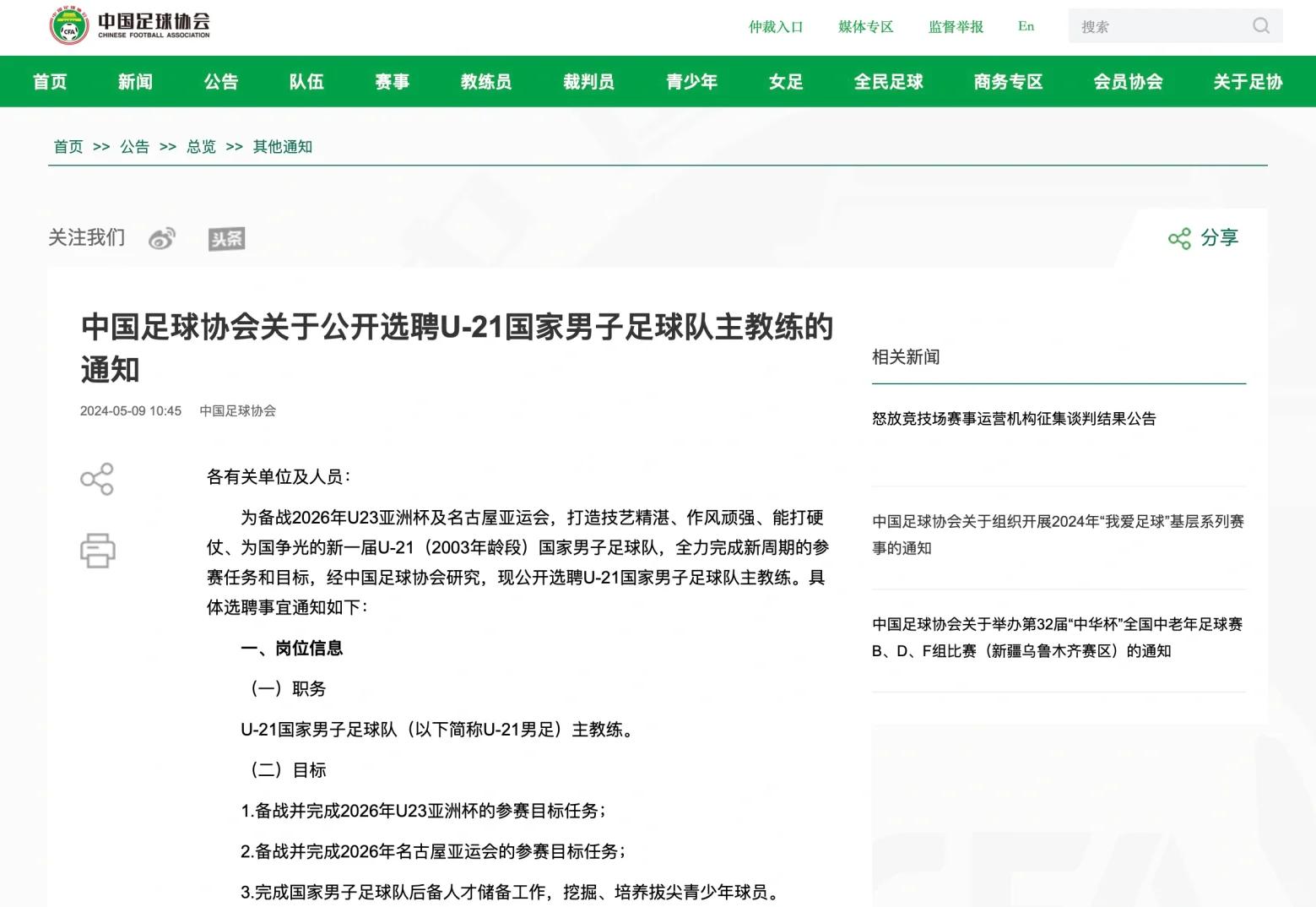Click the 仲裁入口 top link
The image size is (1316, 907).
(776, 26)
